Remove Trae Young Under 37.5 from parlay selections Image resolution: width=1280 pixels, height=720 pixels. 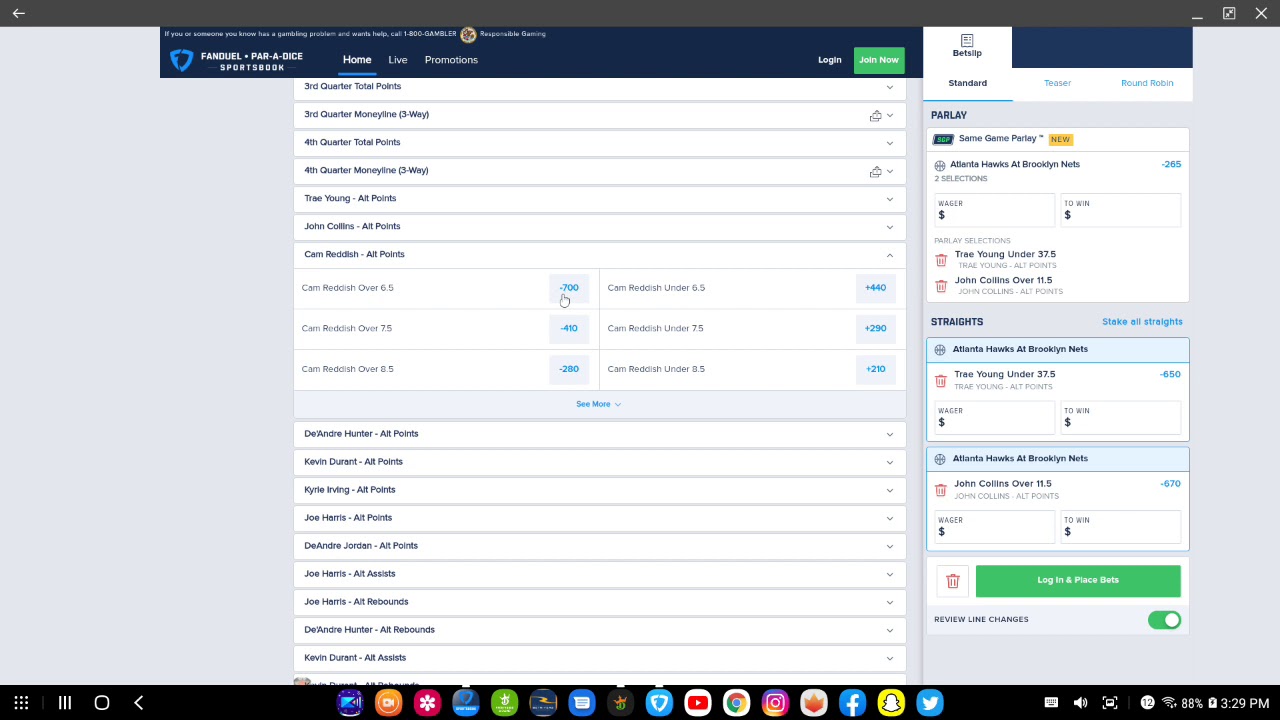tap(941, 260)
